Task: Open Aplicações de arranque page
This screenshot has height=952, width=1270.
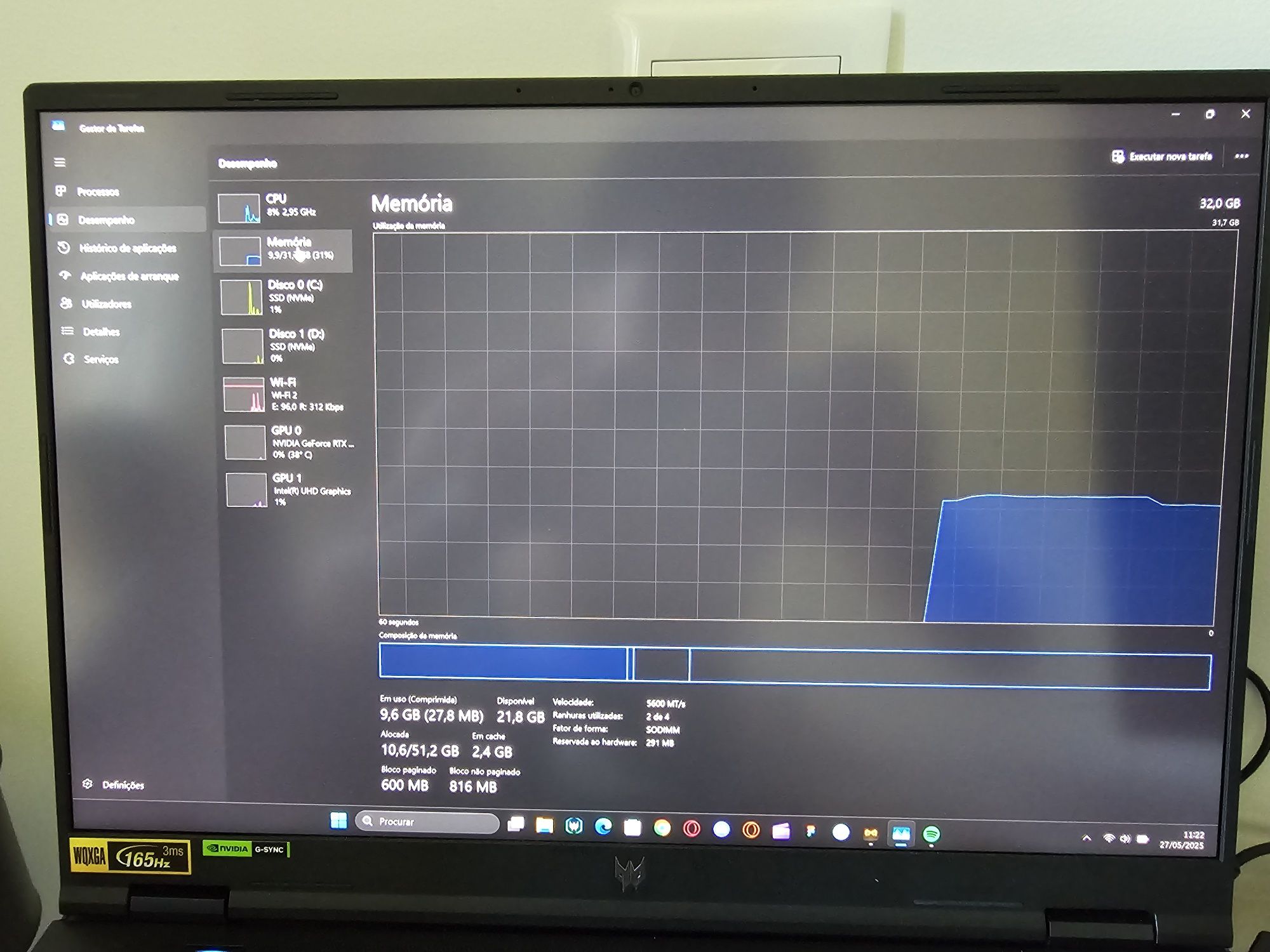Action: point(129,276)
